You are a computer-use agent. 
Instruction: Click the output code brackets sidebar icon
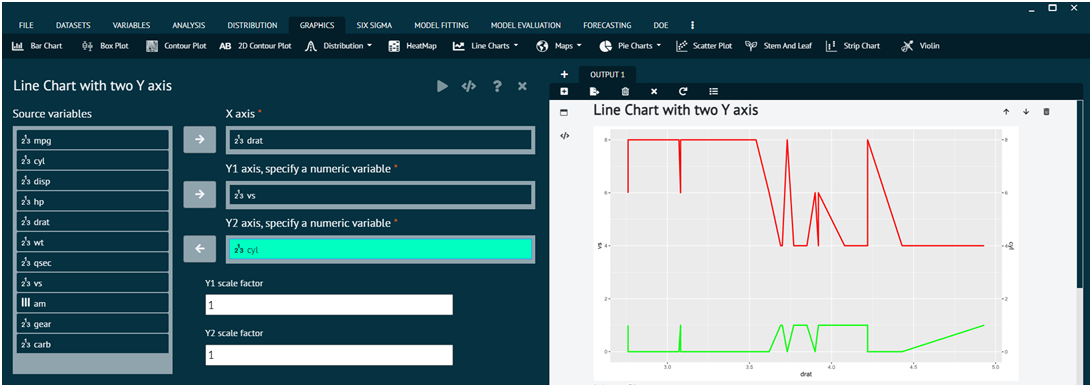click(x=564, y=136)
